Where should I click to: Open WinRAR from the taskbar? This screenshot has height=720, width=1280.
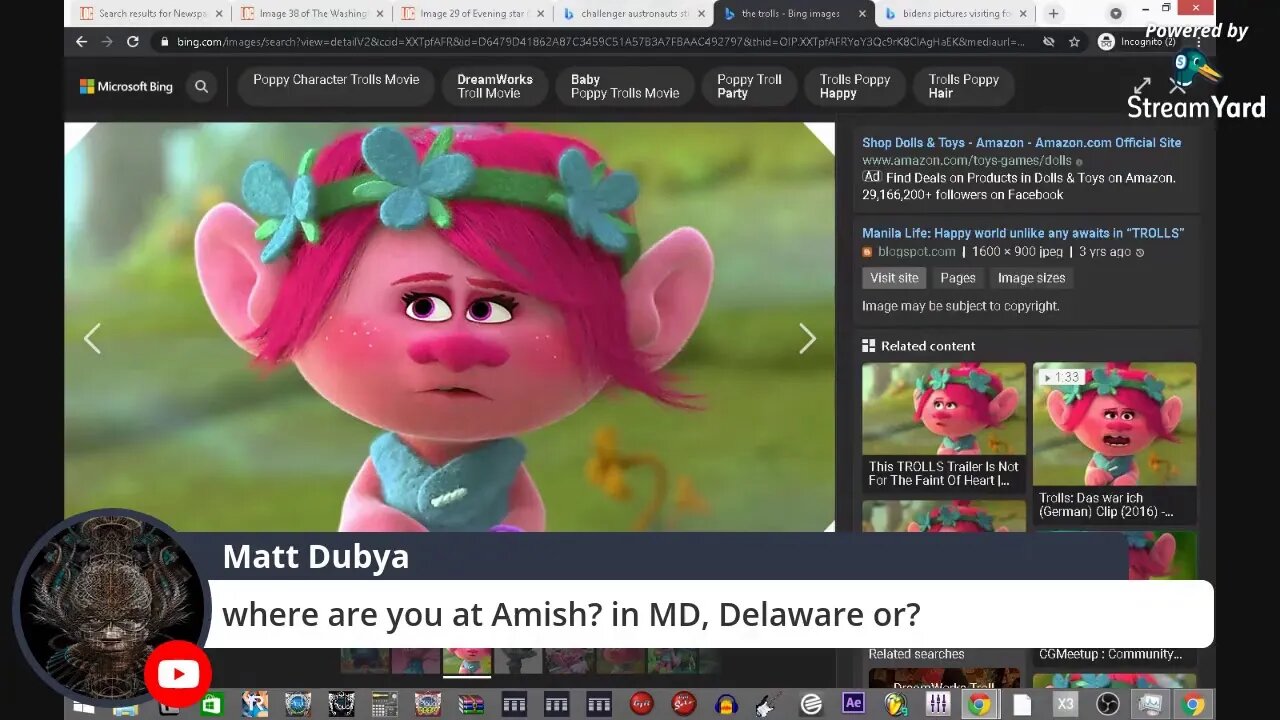pyautogui.click(x=471, y=705)
